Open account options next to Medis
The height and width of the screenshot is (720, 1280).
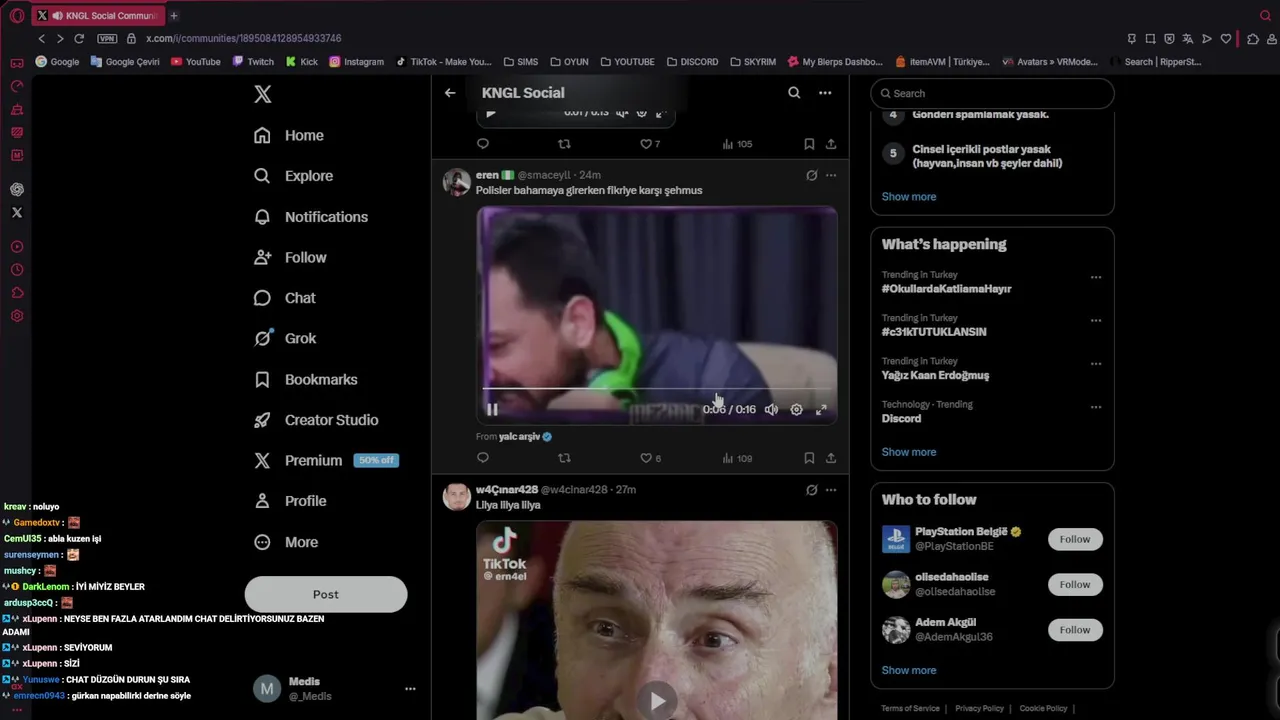[410, 689]
